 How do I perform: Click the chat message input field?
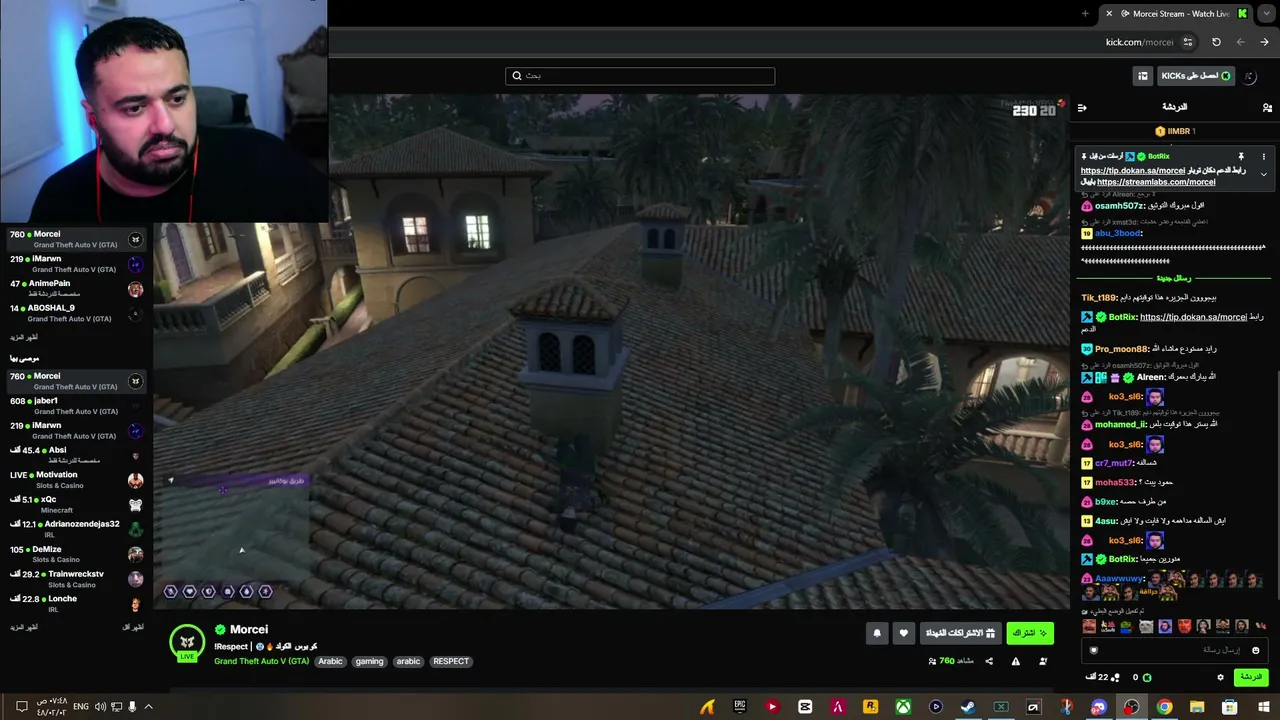tap(1173, 650)
